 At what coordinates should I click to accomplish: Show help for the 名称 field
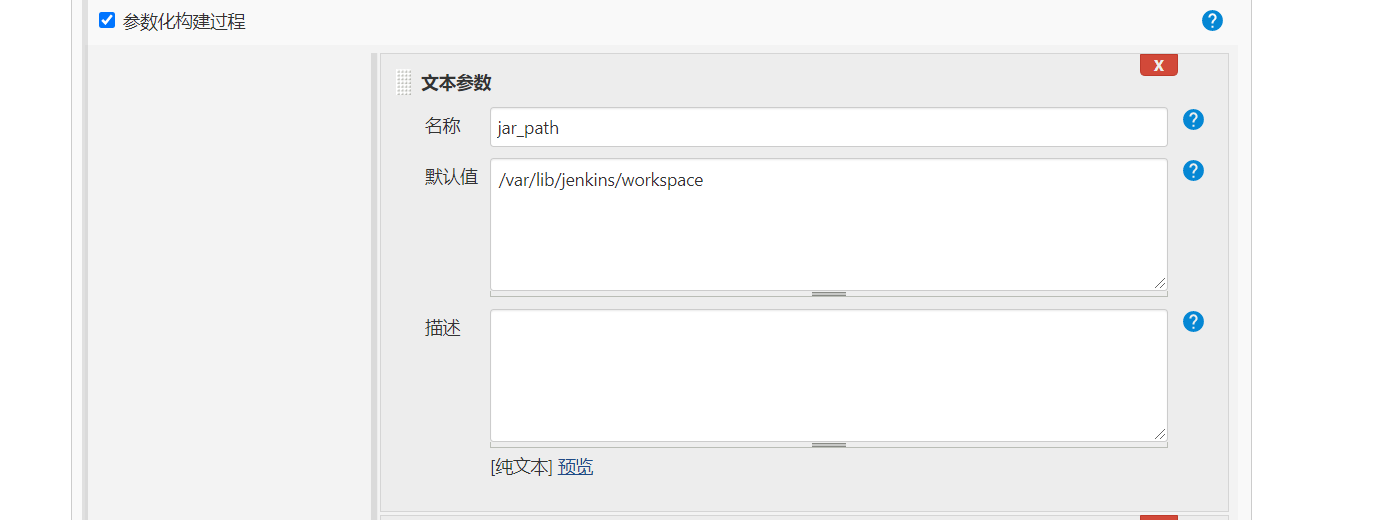point(1193,120)
